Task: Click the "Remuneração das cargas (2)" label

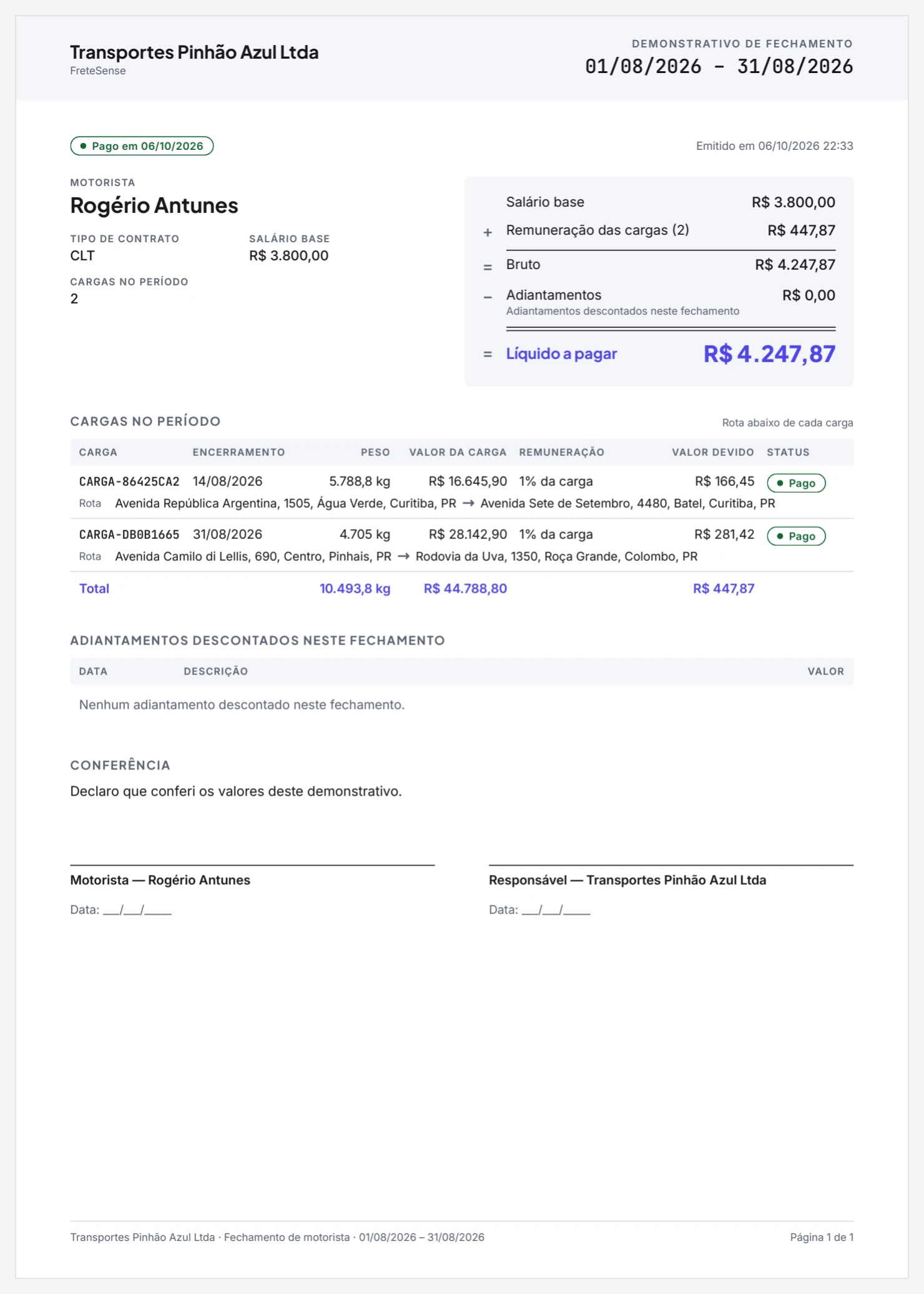Action: 597,230
